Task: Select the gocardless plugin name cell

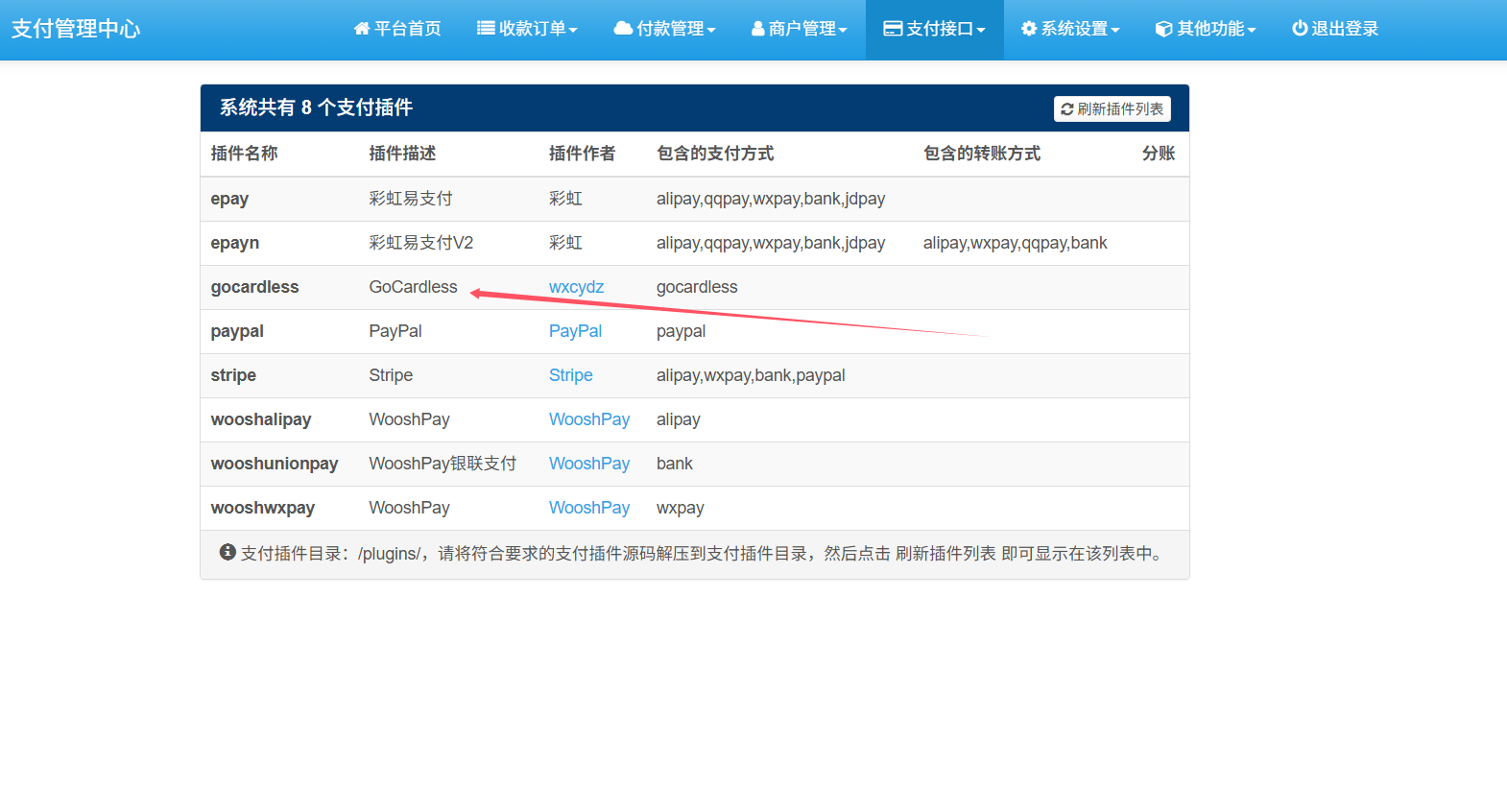Action: 254,287
